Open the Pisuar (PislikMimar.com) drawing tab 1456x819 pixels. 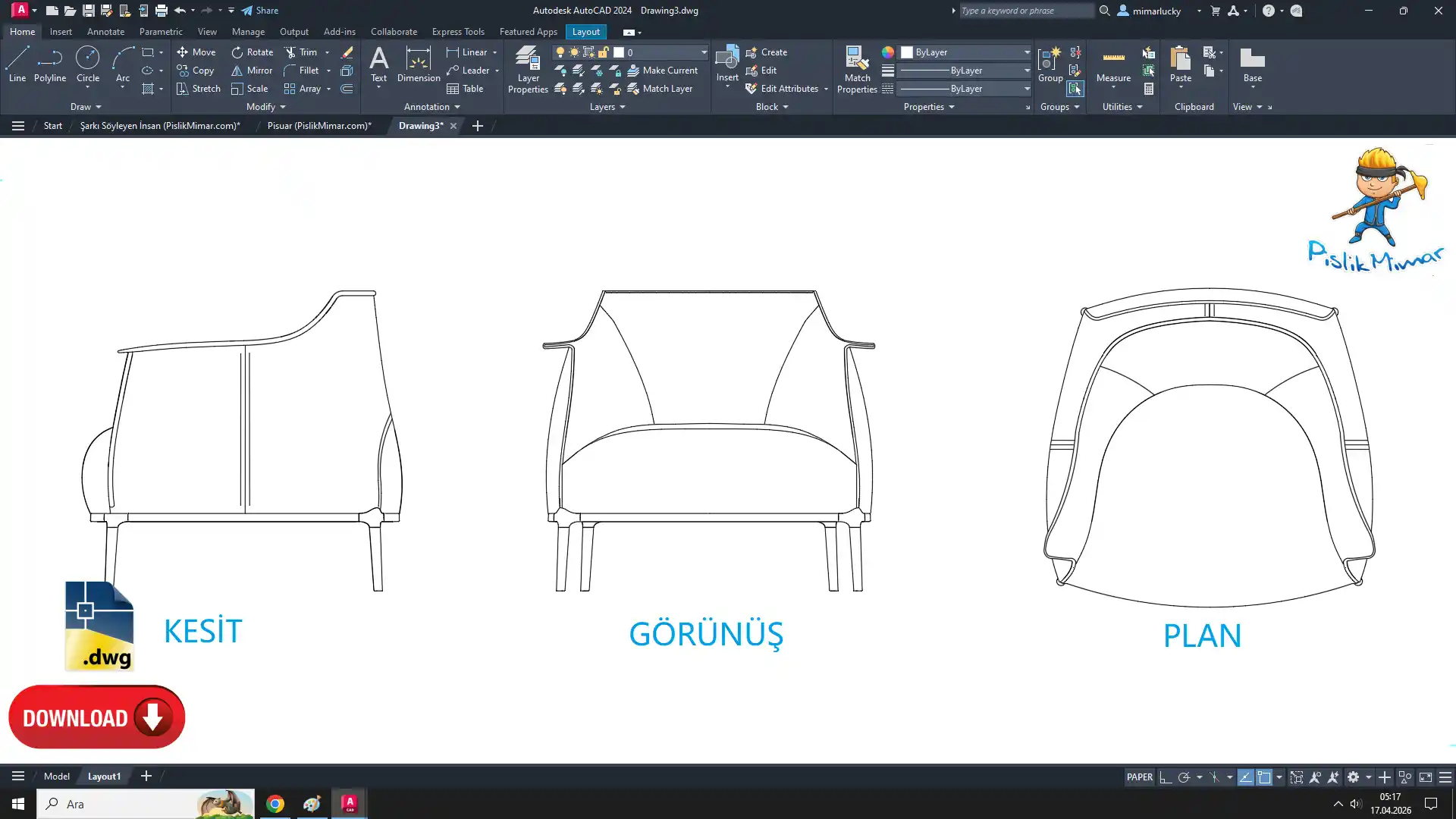pyautogui.click(x=318, y=126)
